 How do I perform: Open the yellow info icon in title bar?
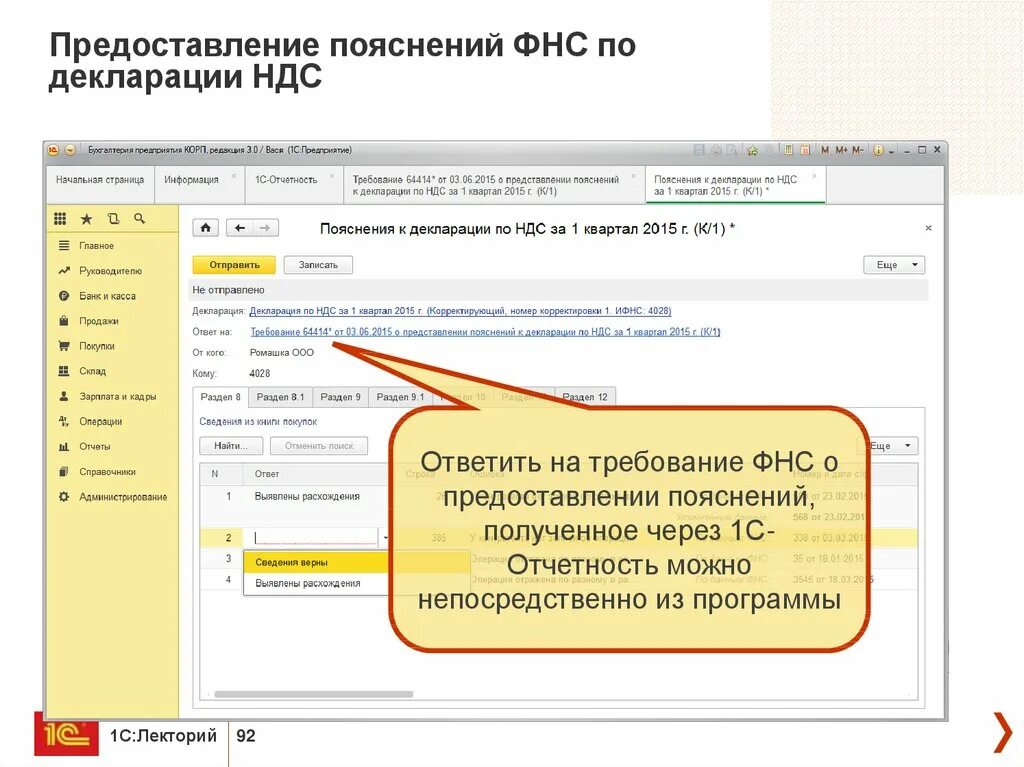(x=878, y=150)
